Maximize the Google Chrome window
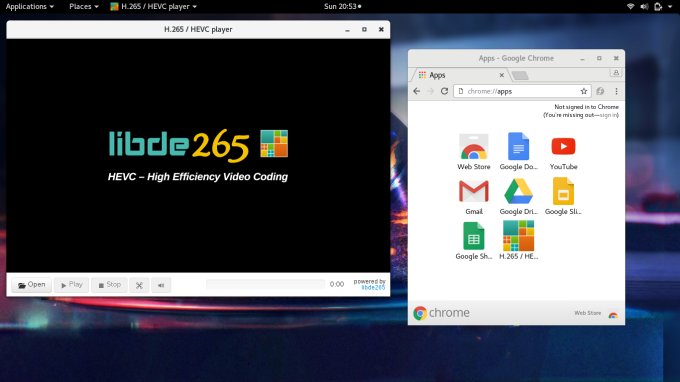The image size is (680, 382). 599,58
